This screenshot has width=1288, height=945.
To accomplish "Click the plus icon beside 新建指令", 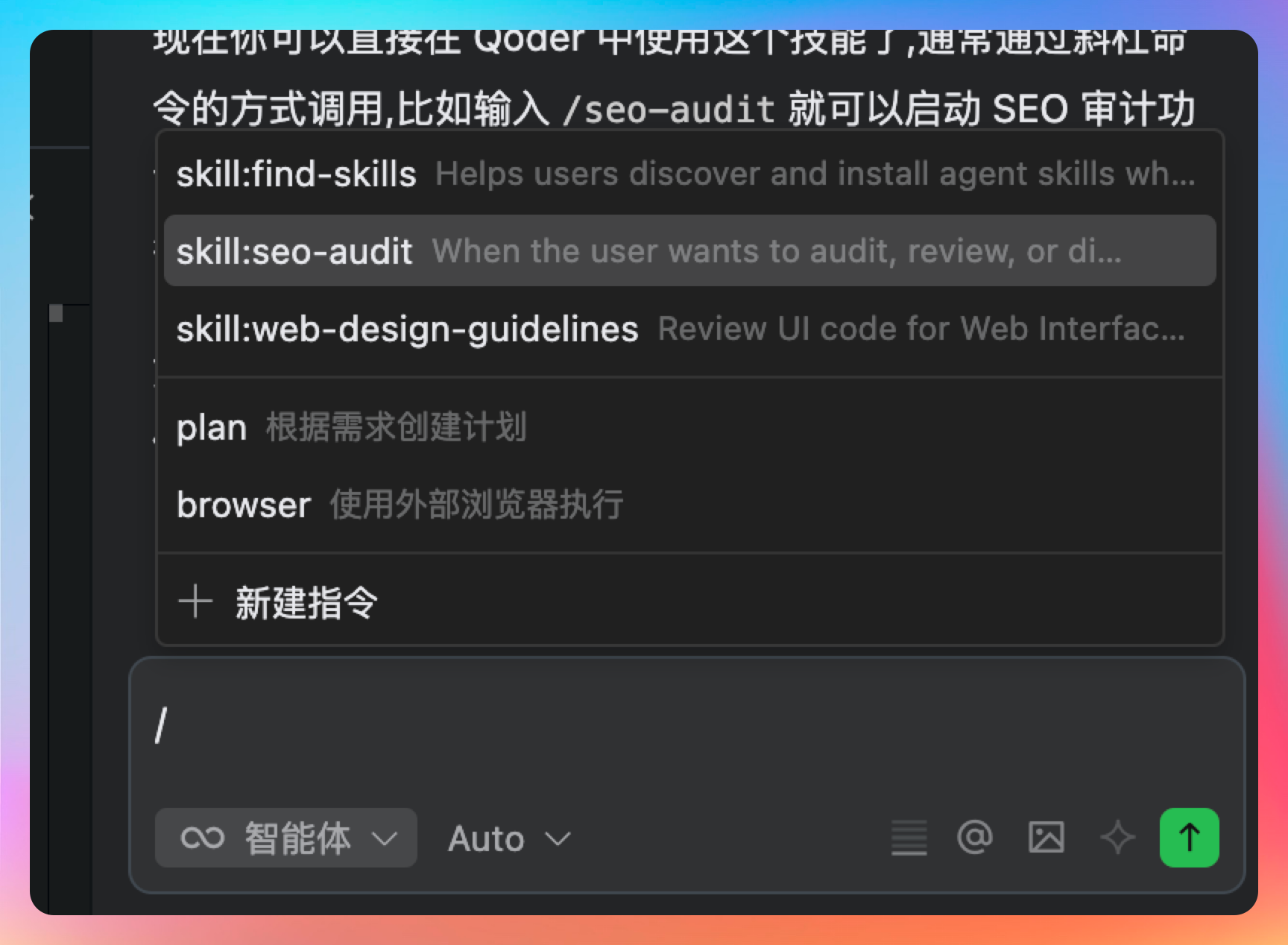I will (195, 601).
